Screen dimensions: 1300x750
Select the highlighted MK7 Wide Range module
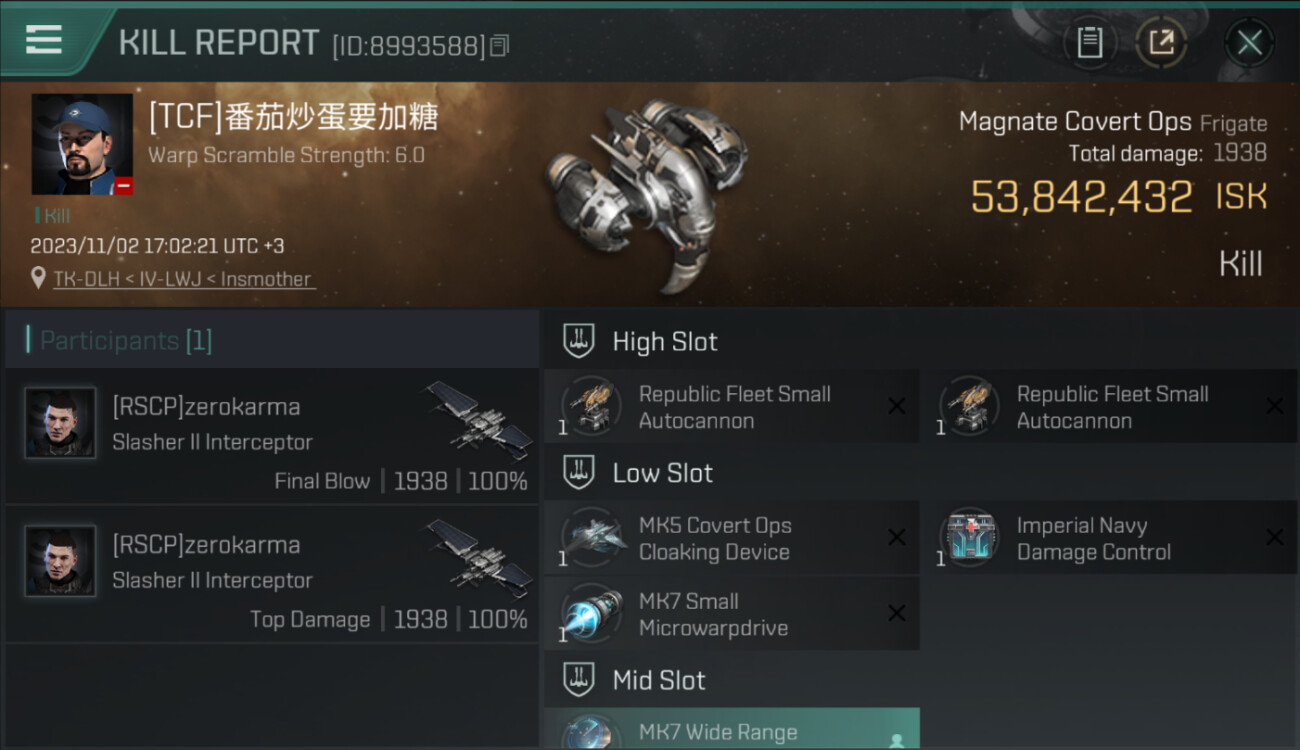point(731,729)
